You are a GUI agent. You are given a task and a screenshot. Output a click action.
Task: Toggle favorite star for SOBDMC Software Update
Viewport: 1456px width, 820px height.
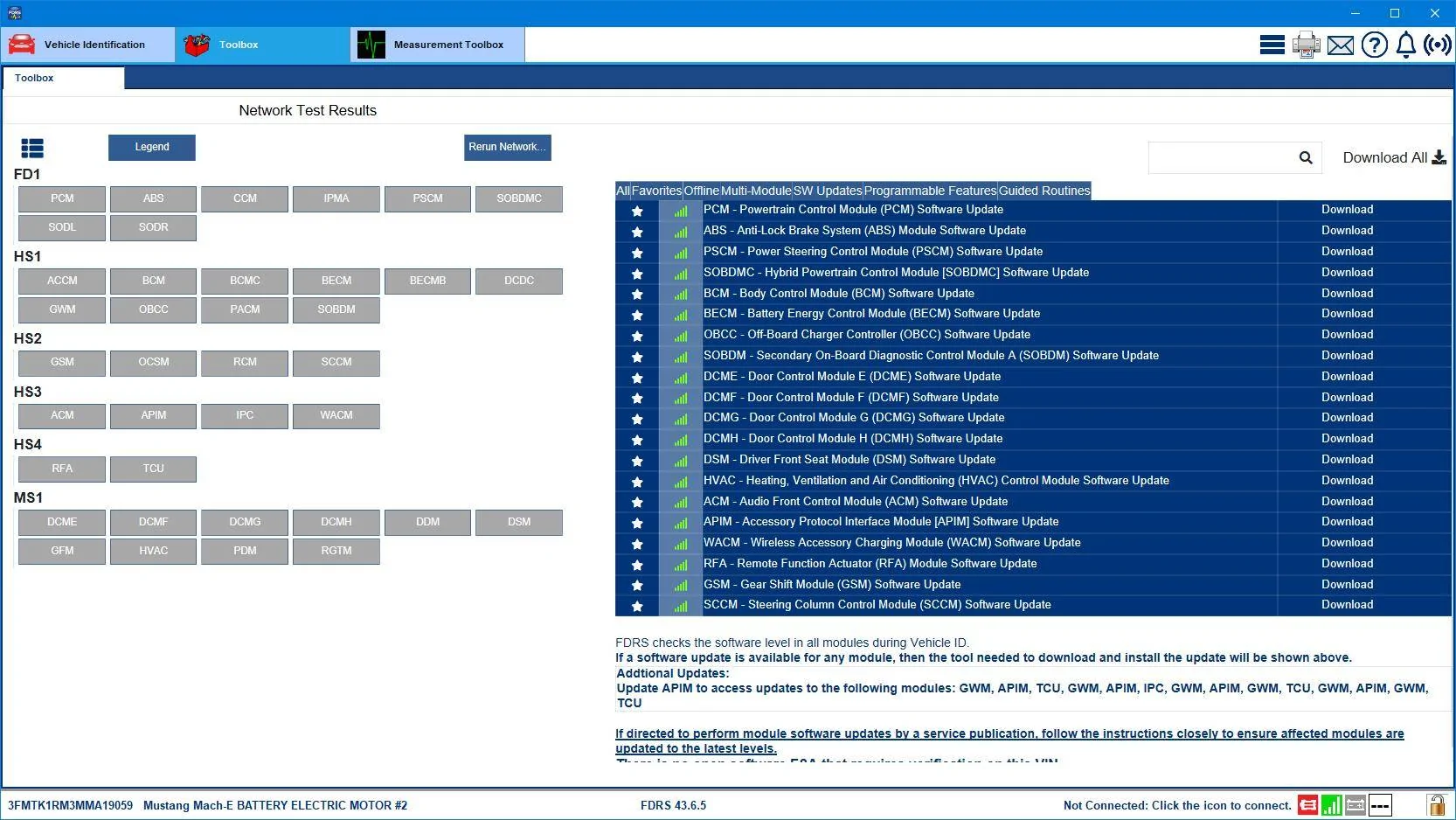click(637, 274)
